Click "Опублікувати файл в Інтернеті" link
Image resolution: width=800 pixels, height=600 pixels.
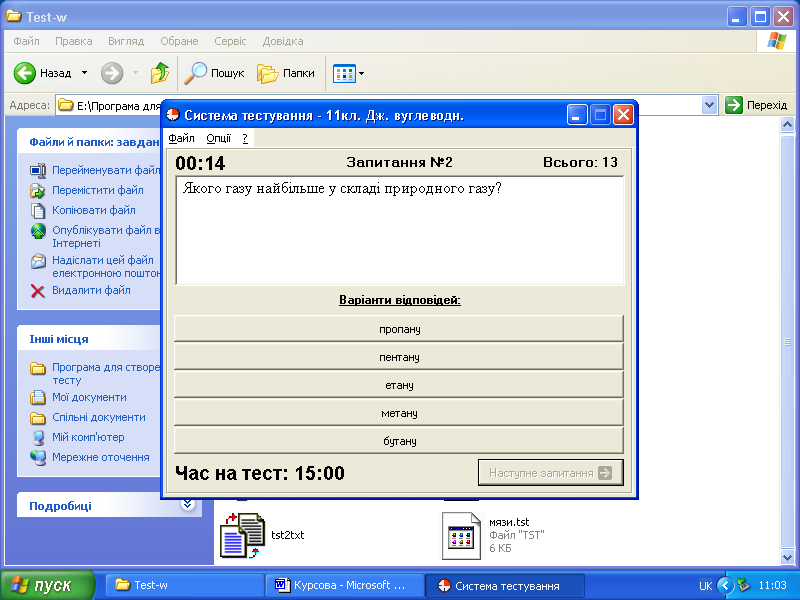[x=106, y=236]
